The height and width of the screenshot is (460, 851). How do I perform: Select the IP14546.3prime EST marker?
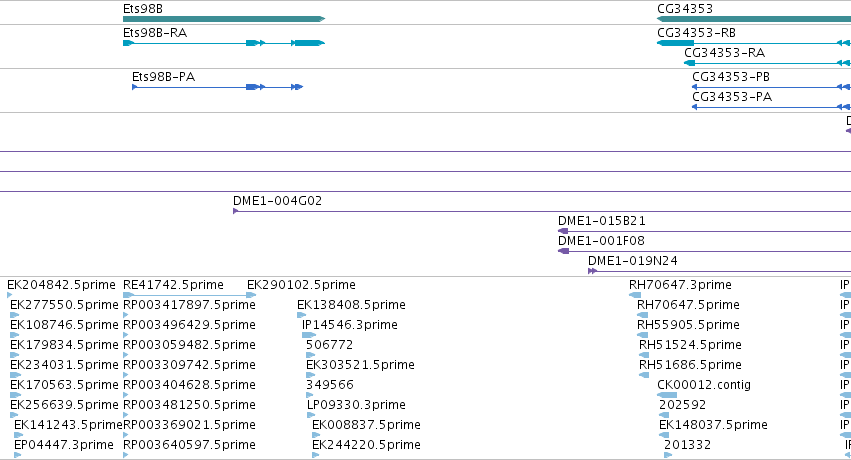tap(309, 335)
